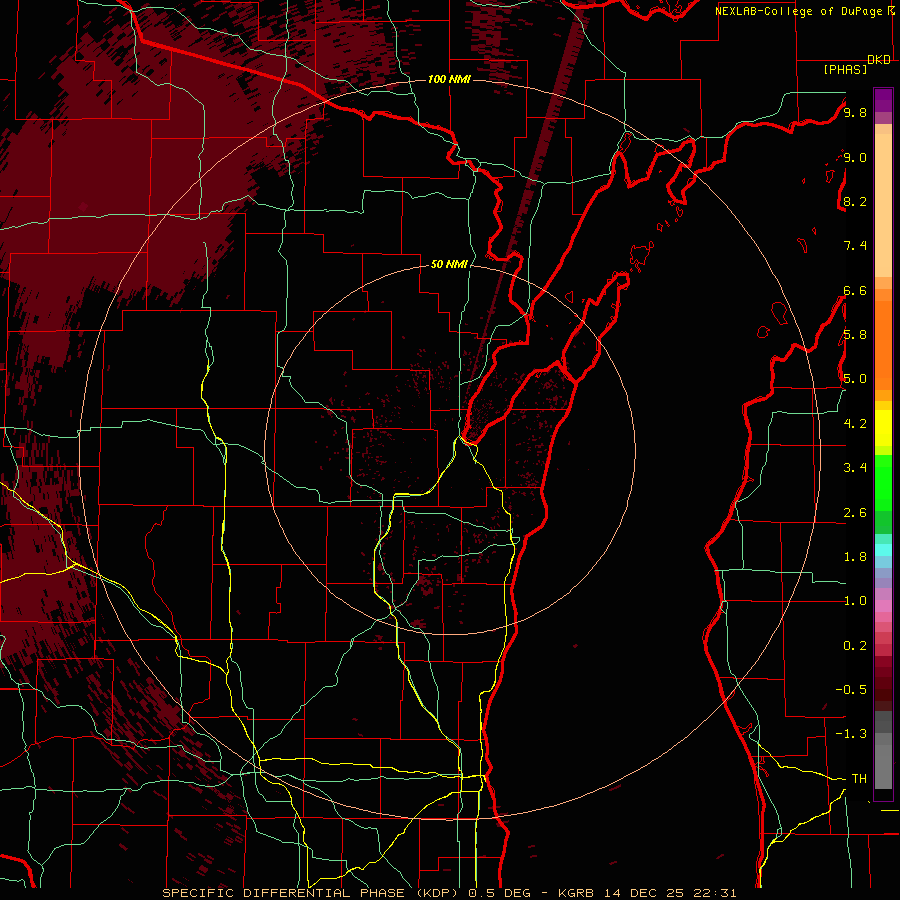This screenshot has height=900, width=900.
Task: Click the 2.6 scale label
Action: click(x=855, y=513)
